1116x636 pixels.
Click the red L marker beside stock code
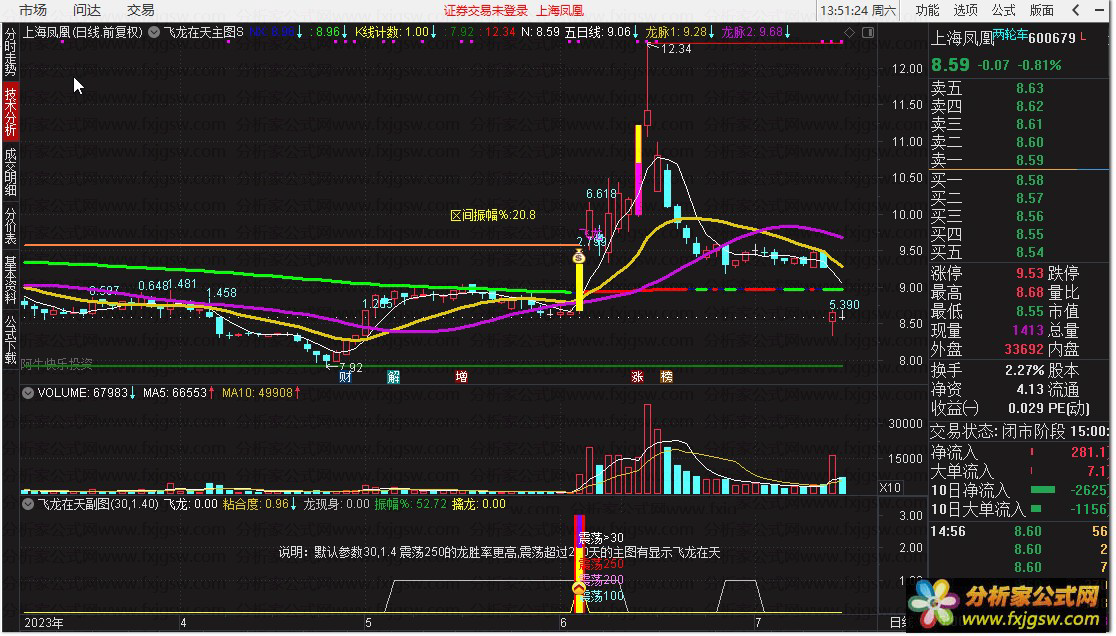point(1083,36)
